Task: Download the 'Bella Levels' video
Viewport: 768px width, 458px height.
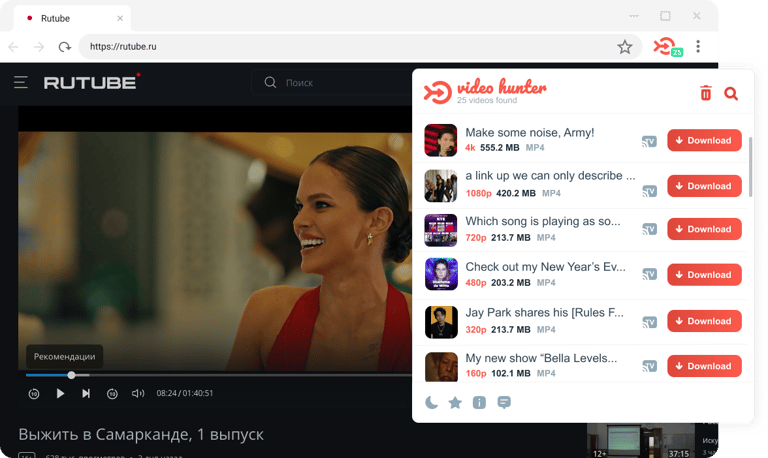Action: [x=704, y=366]
